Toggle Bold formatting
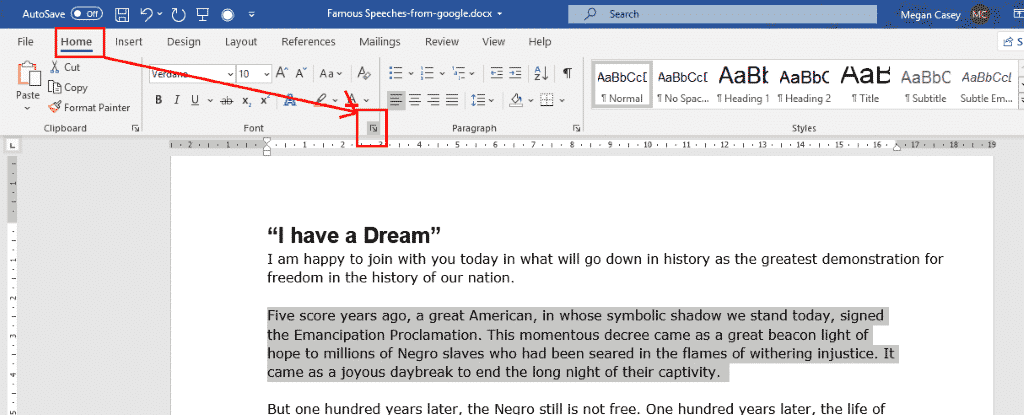 pos(158,100)
